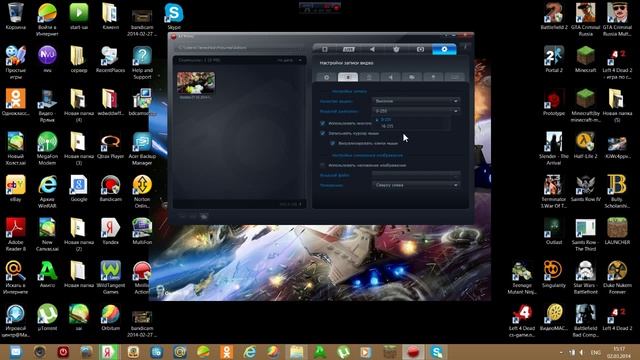Screen dimensions: 640x360
Task: Open the nvu desktop shortcut
Action: coord(47,59)
